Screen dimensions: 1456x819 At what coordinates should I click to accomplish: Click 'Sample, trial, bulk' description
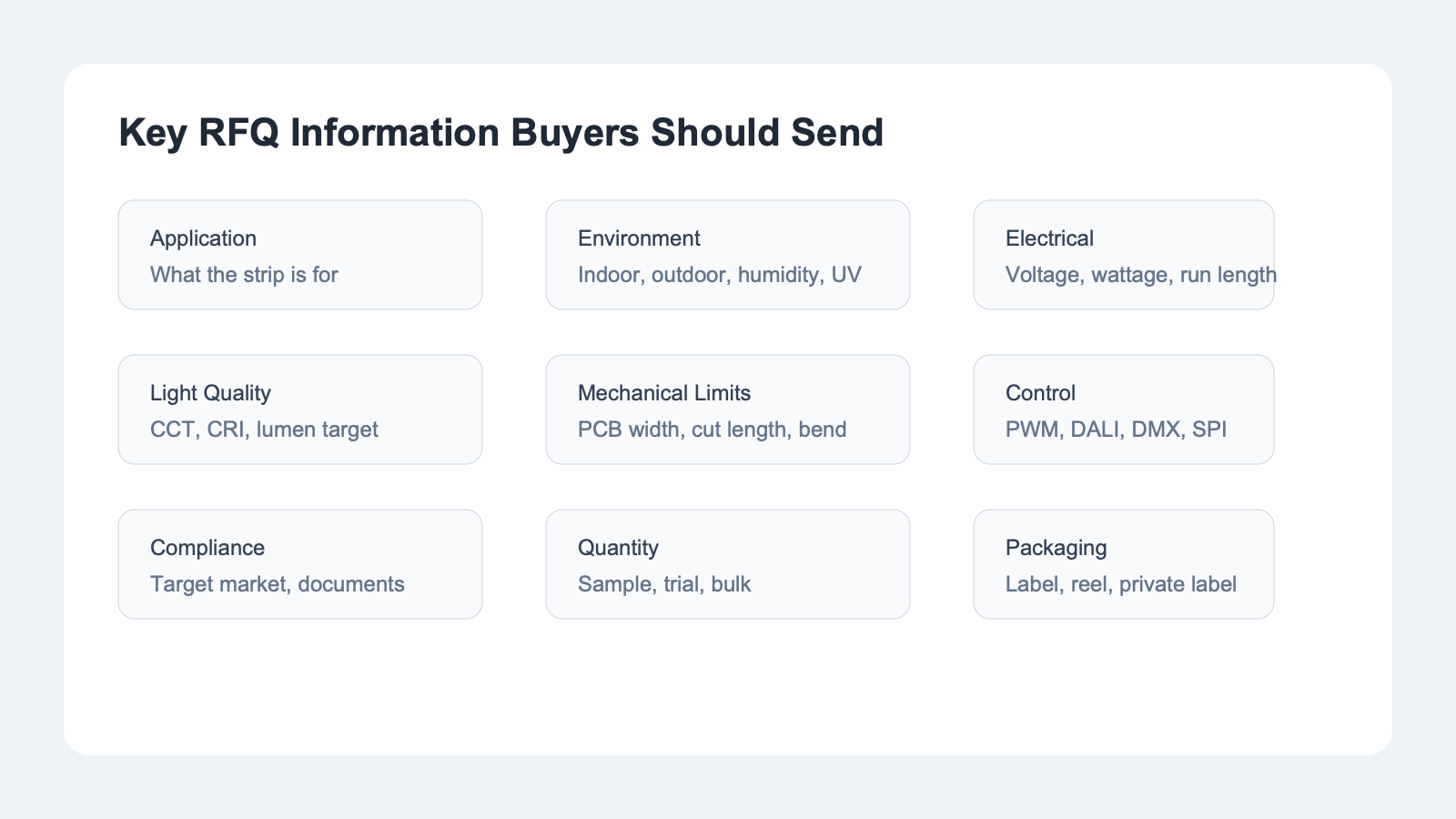pos(664,584)
